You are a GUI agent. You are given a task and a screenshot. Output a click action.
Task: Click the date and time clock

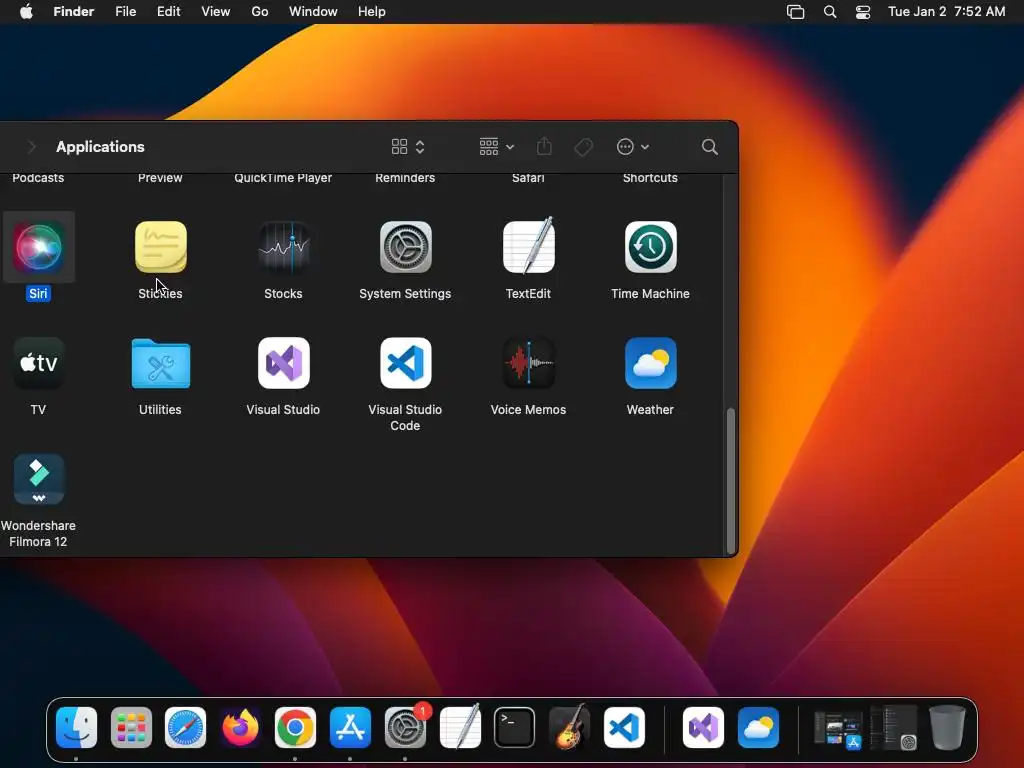click(946, 12)
